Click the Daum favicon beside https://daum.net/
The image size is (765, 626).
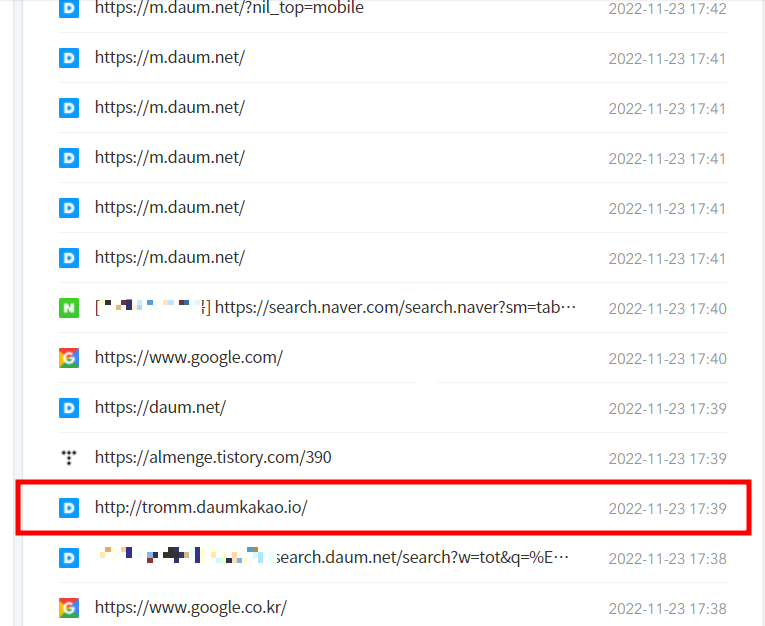(69, 408)
